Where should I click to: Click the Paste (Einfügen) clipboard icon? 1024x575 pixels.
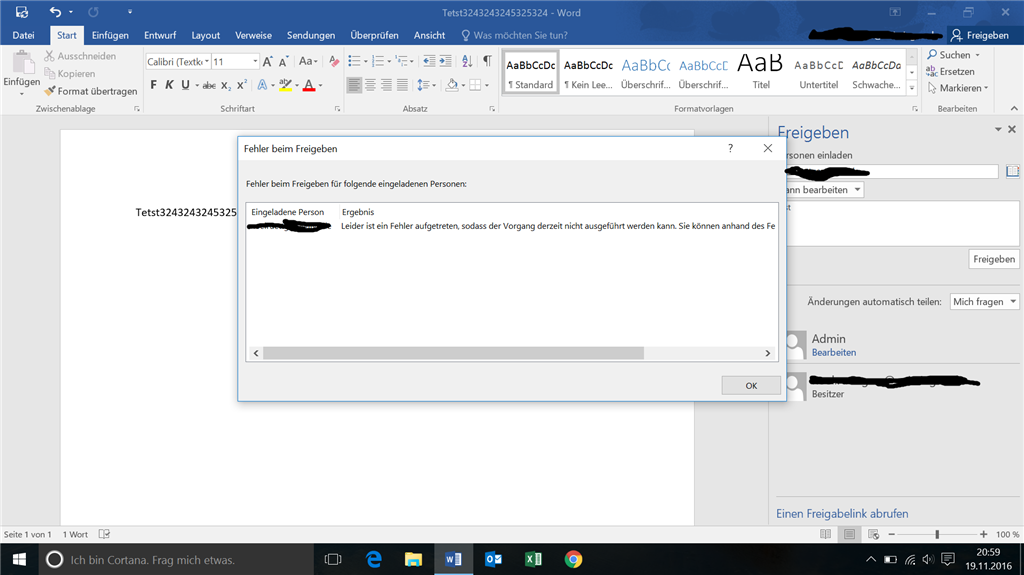click(x=23, y=63)
